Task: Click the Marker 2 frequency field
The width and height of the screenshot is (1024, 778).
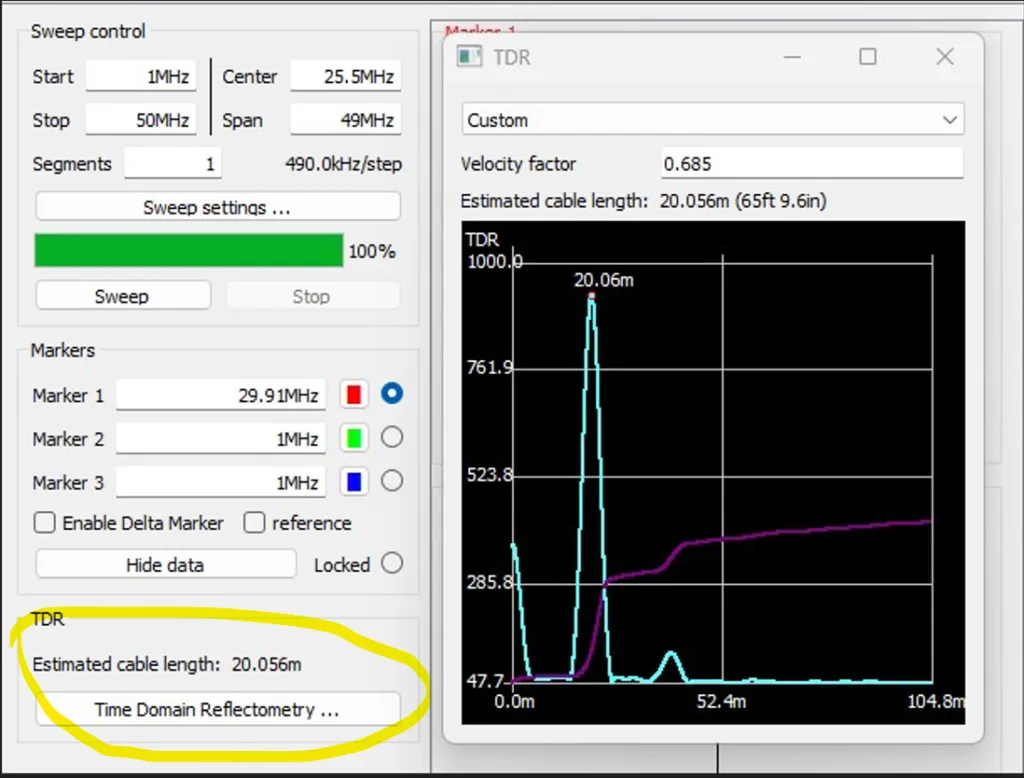Action: tap(221, 439)
